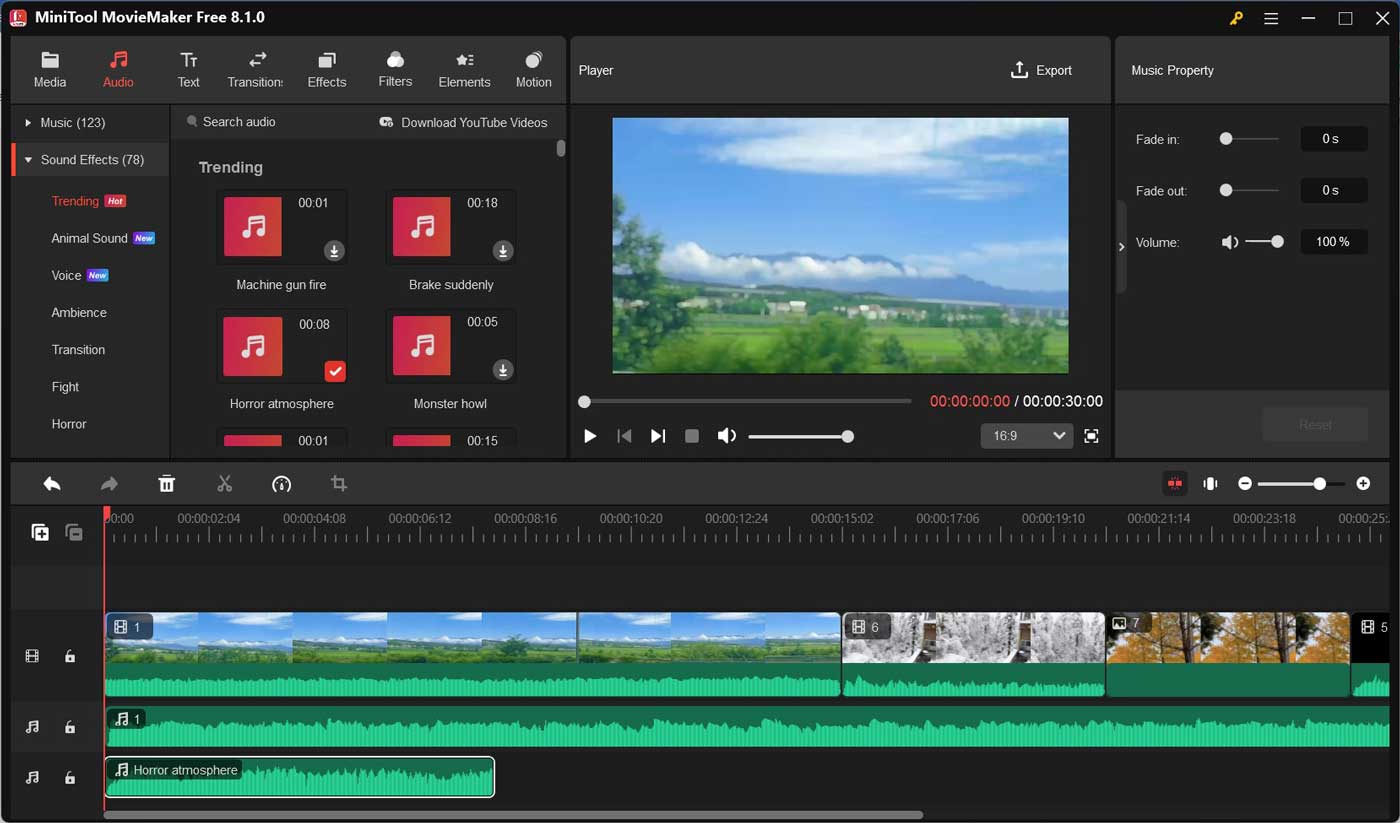Lock the second audio track

[69, 777]
